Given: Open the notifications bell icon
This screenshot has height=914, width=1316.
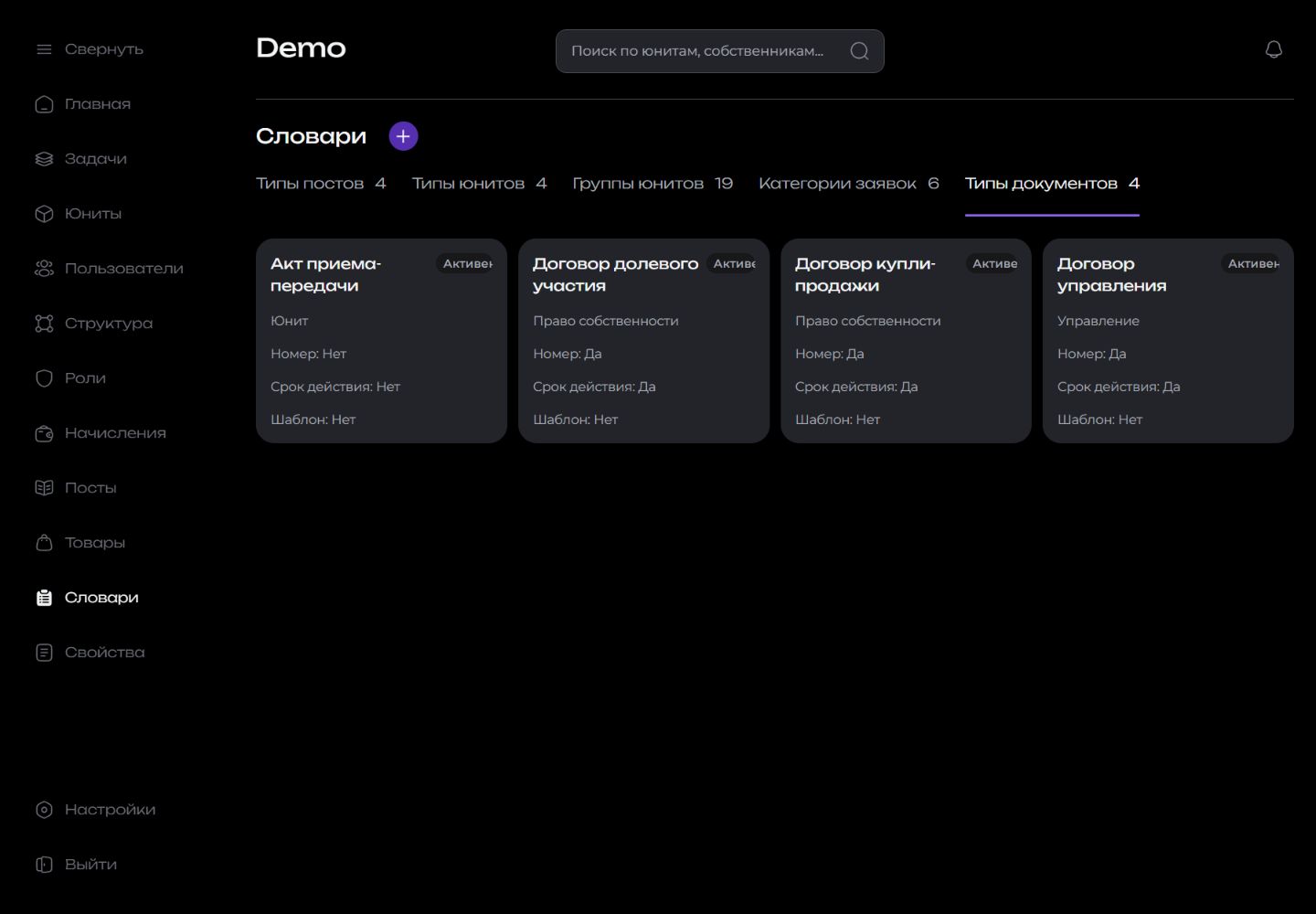Looking at the screenshot, I should (1274, 49).
